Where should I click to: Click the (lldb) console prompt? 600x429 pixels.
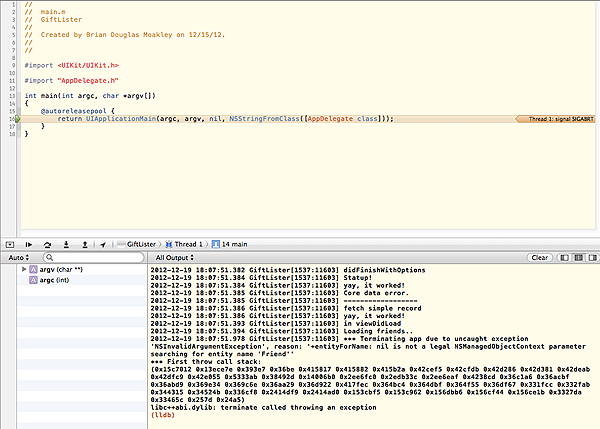click(163, 415)
